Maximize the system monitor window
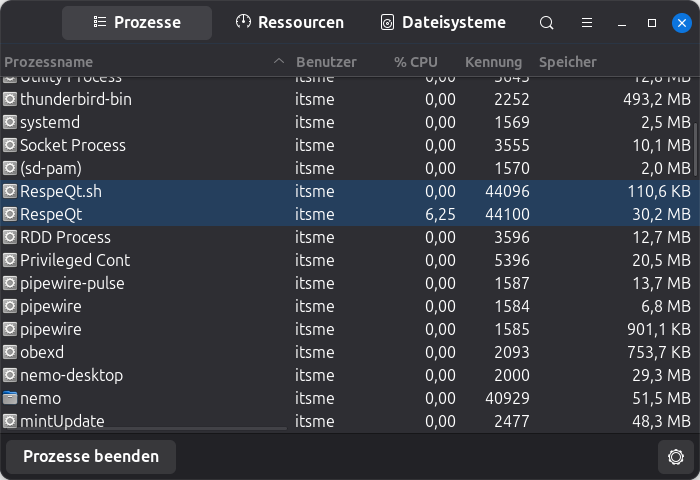The width and height of the screenshot is (700, 480). [x=652, y=22]
